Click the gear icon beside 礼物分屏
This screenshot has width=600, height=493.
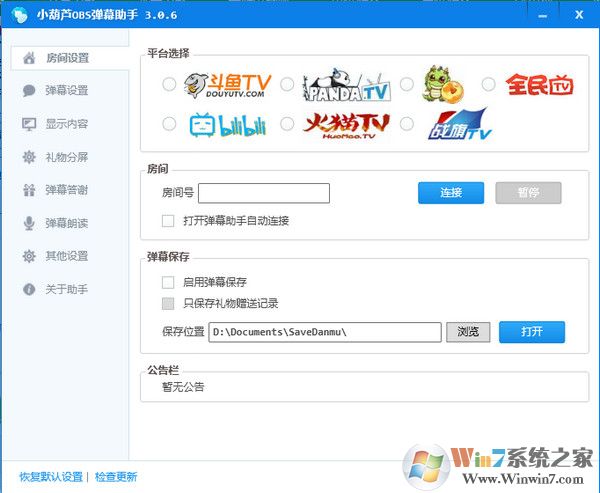(29, 157)
